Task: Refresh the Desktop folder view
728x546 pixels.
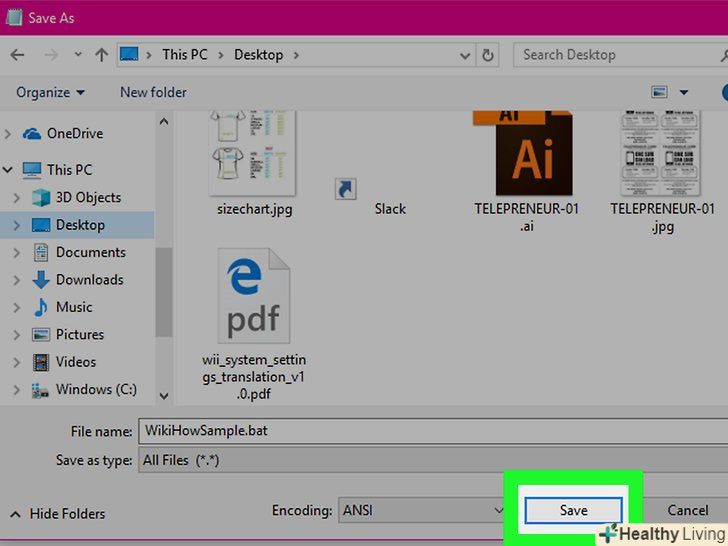Action: point(488,55)
